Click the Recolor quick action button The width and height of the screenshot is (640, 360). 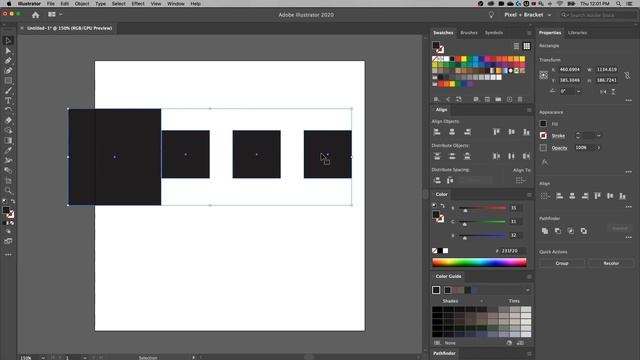611,264
